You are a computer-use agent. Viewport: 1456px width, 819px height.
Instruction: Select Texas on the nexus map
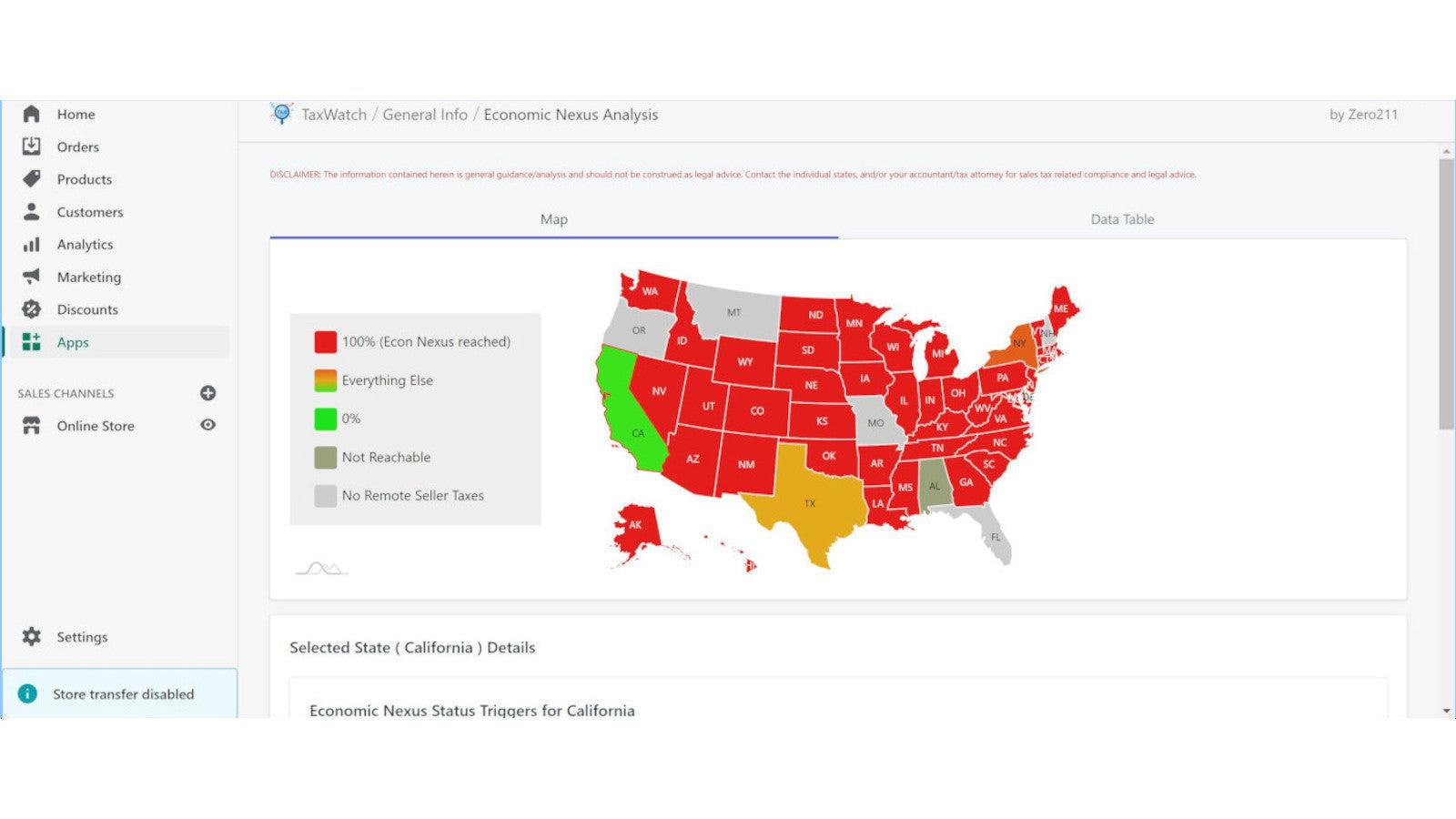(809, 503)
